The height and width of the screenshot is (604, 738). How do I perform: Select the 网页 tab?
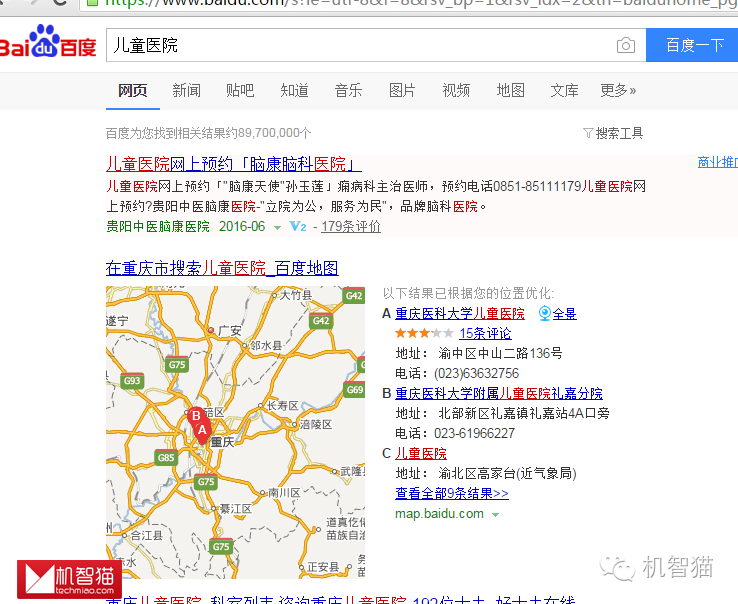(x=133, y=90)
